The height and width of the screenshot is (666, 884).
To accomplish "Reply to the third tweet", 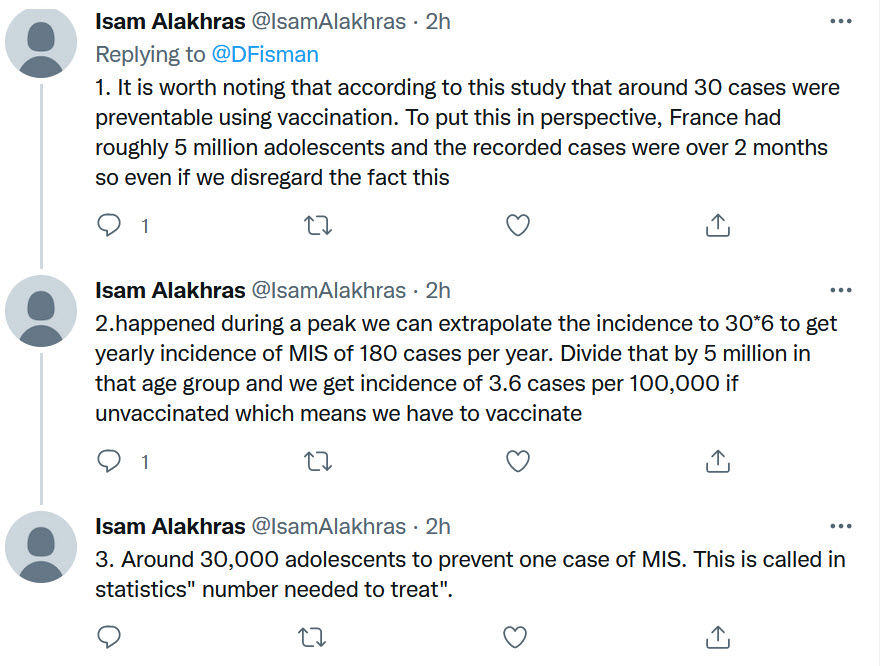I will point(109,636).
